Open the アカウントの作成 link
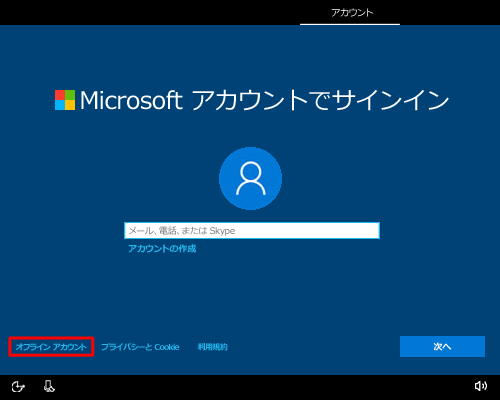500x400 pixels. (x=162, y=249)
